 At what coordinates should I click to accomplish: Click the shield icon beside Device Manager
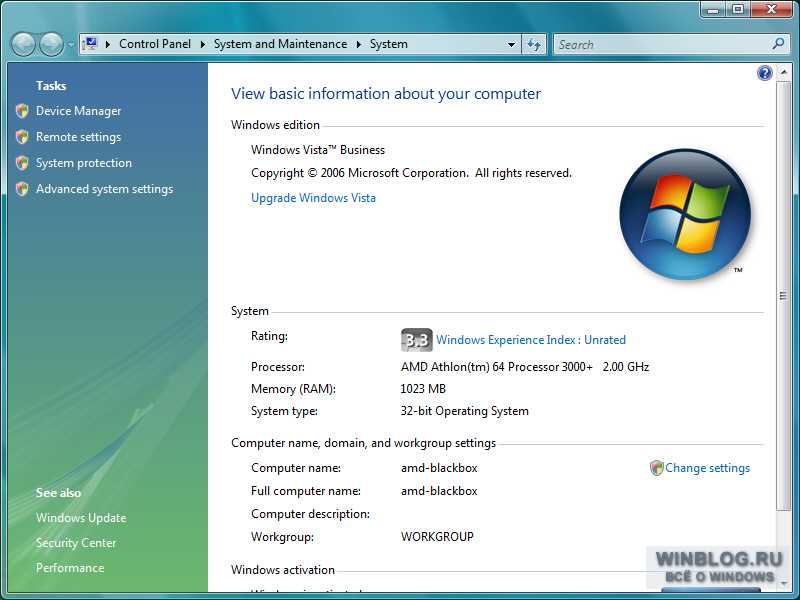22,111
